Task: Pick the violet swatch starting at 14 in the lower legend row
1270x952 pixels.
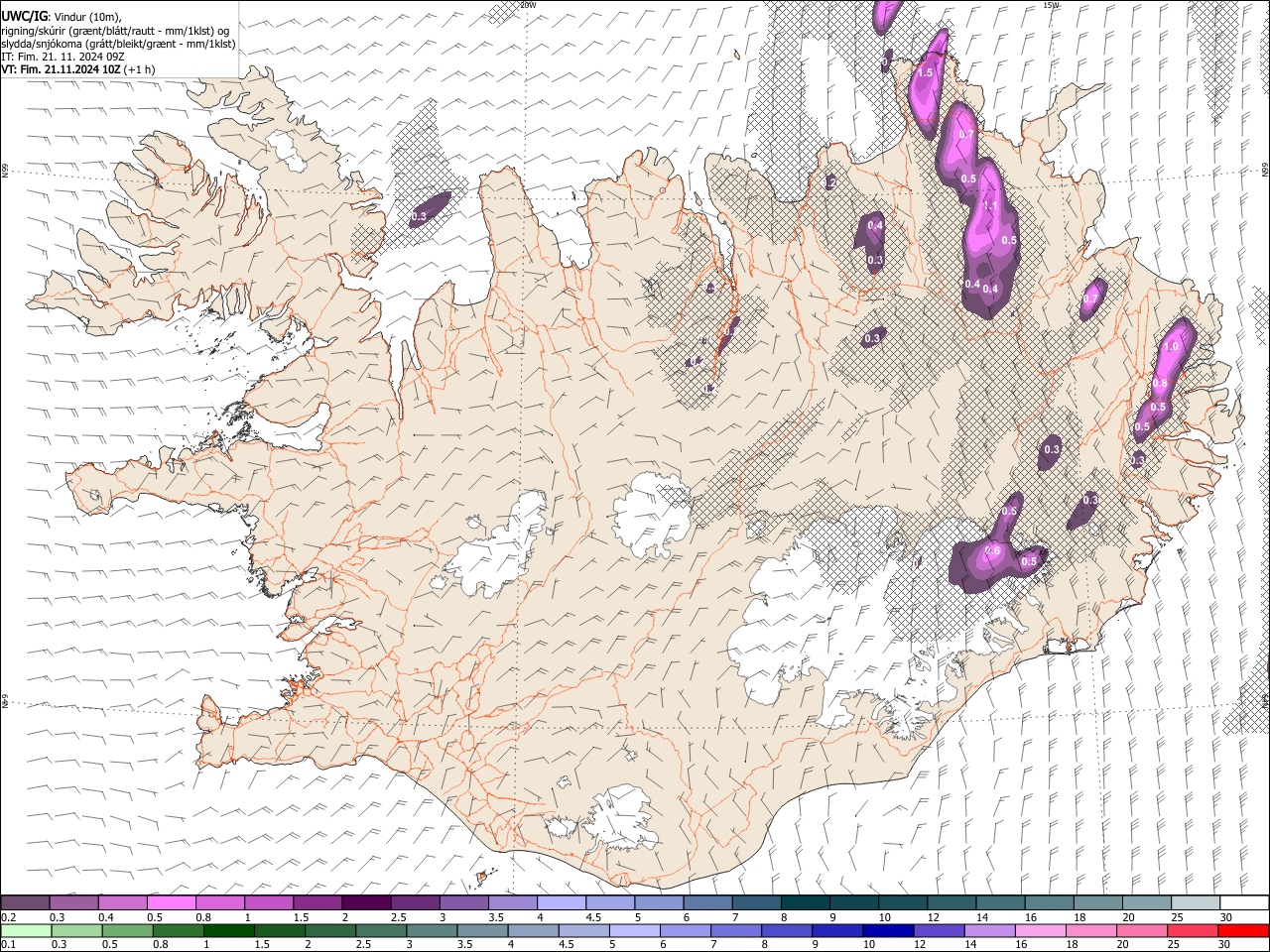Action: tap(989, 930)
